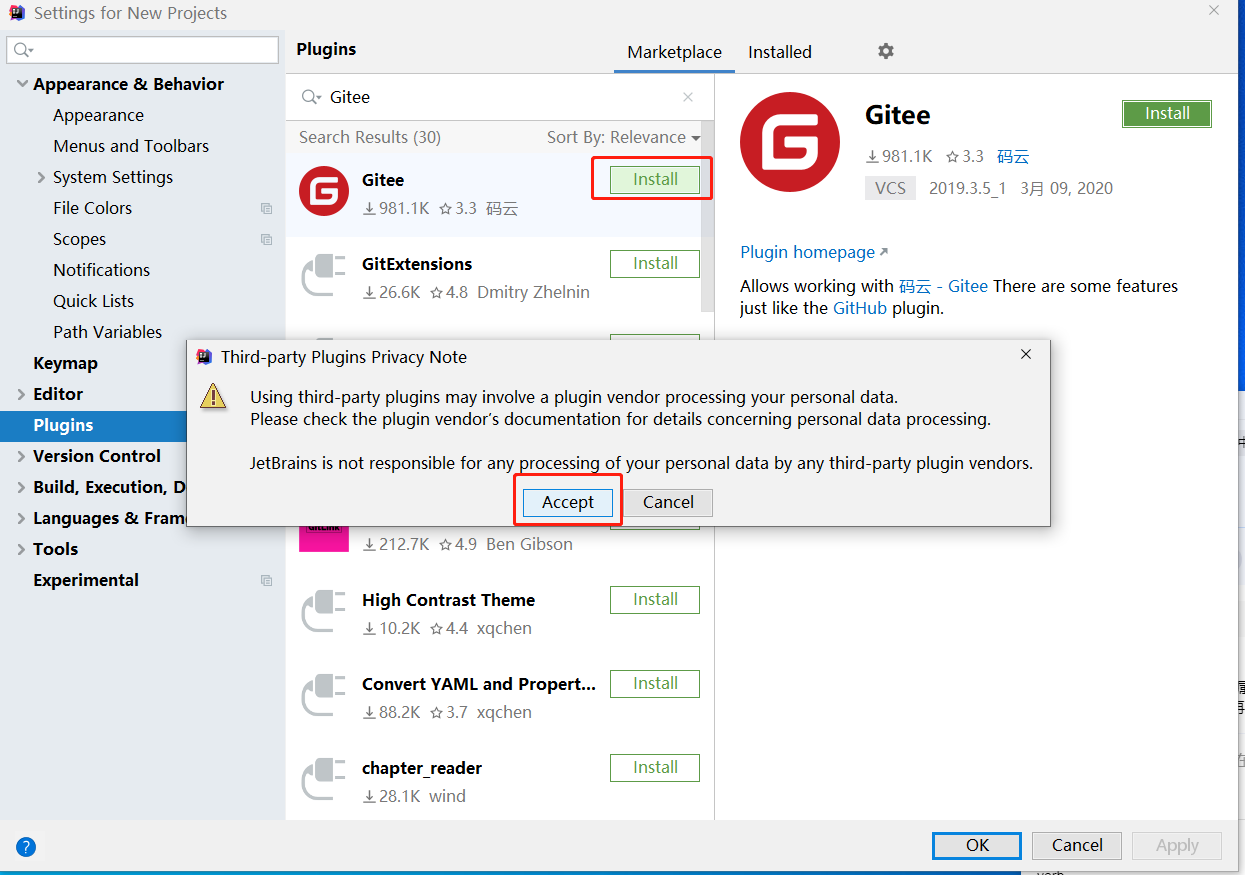Collapse Appearance & Behavior section
Image resolution: width=1245 pixels, height=875 pixels.
[x=22, y=84]
